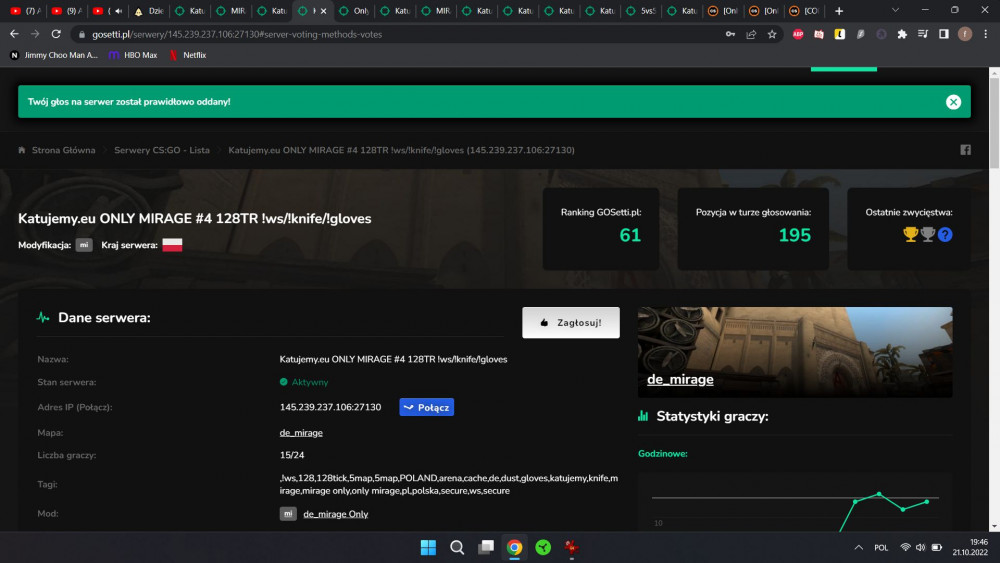Screen dimensions: 1000x563
Task: Open Jimmy Choo Man bookmark
Action: (x=54, y=55)
